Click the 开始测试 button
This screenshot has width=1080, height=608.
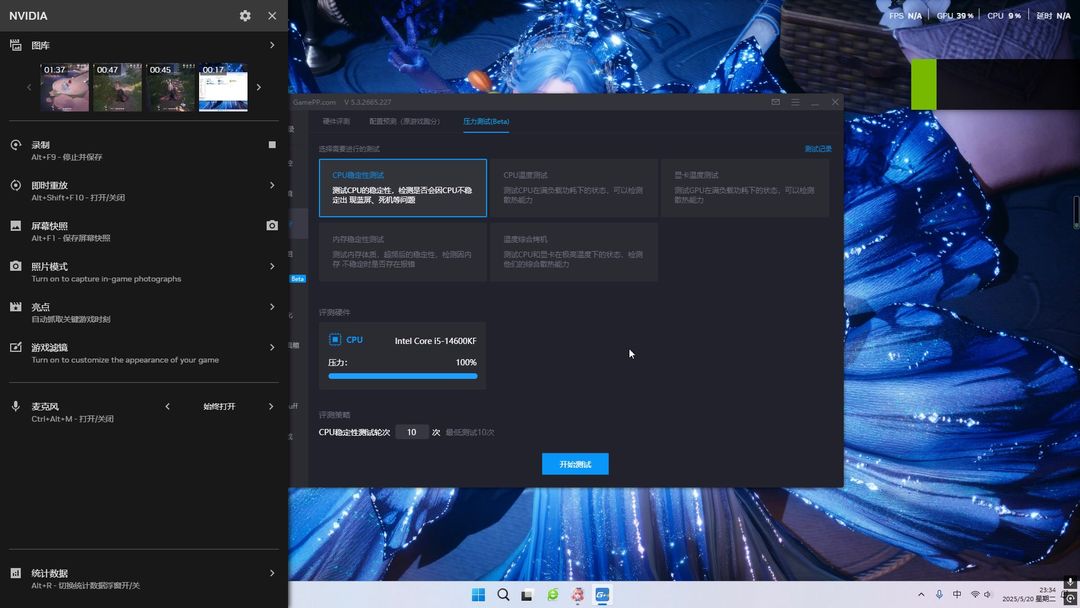[x=575, y=464]
